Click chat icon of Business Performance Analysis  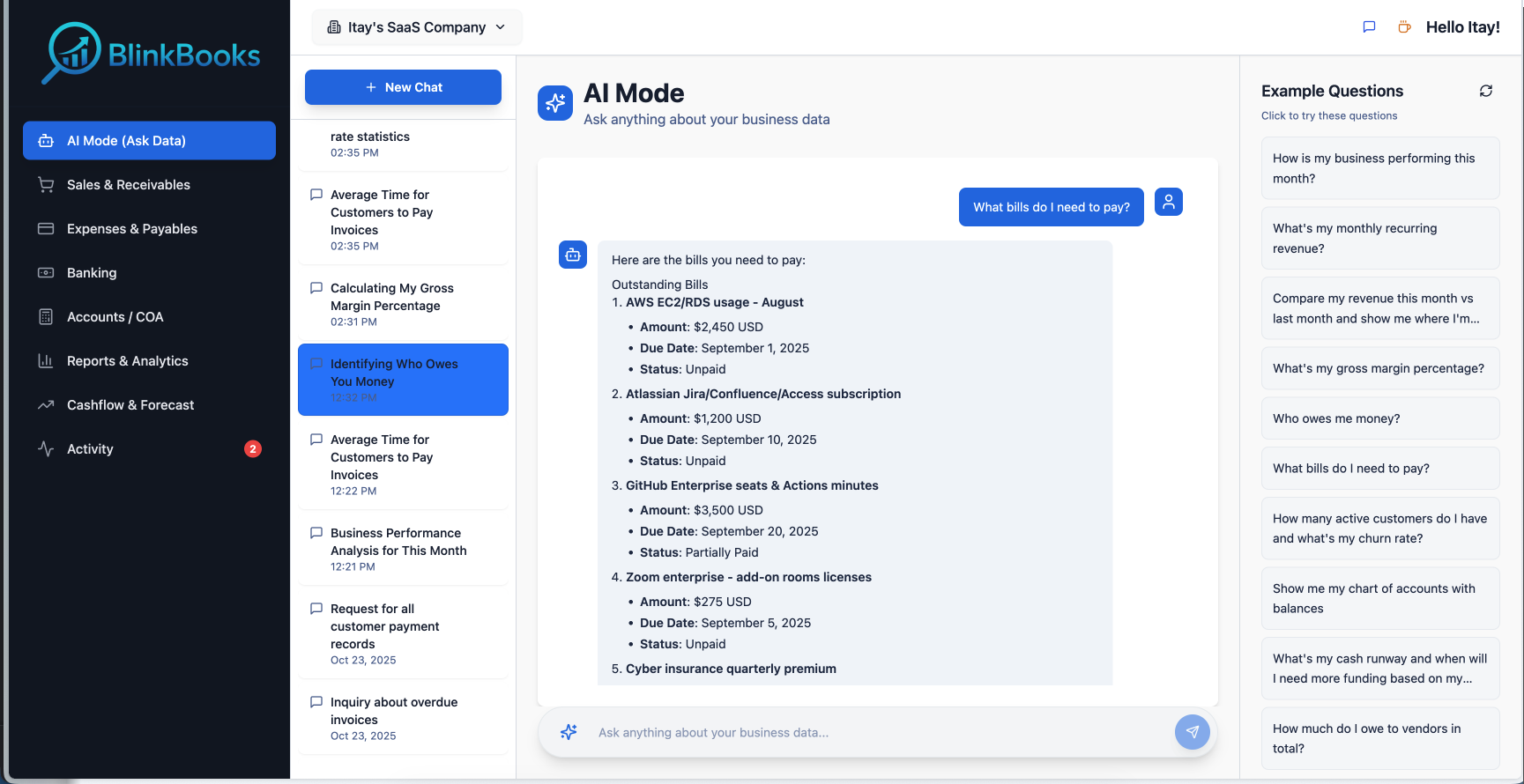[316, 533]
